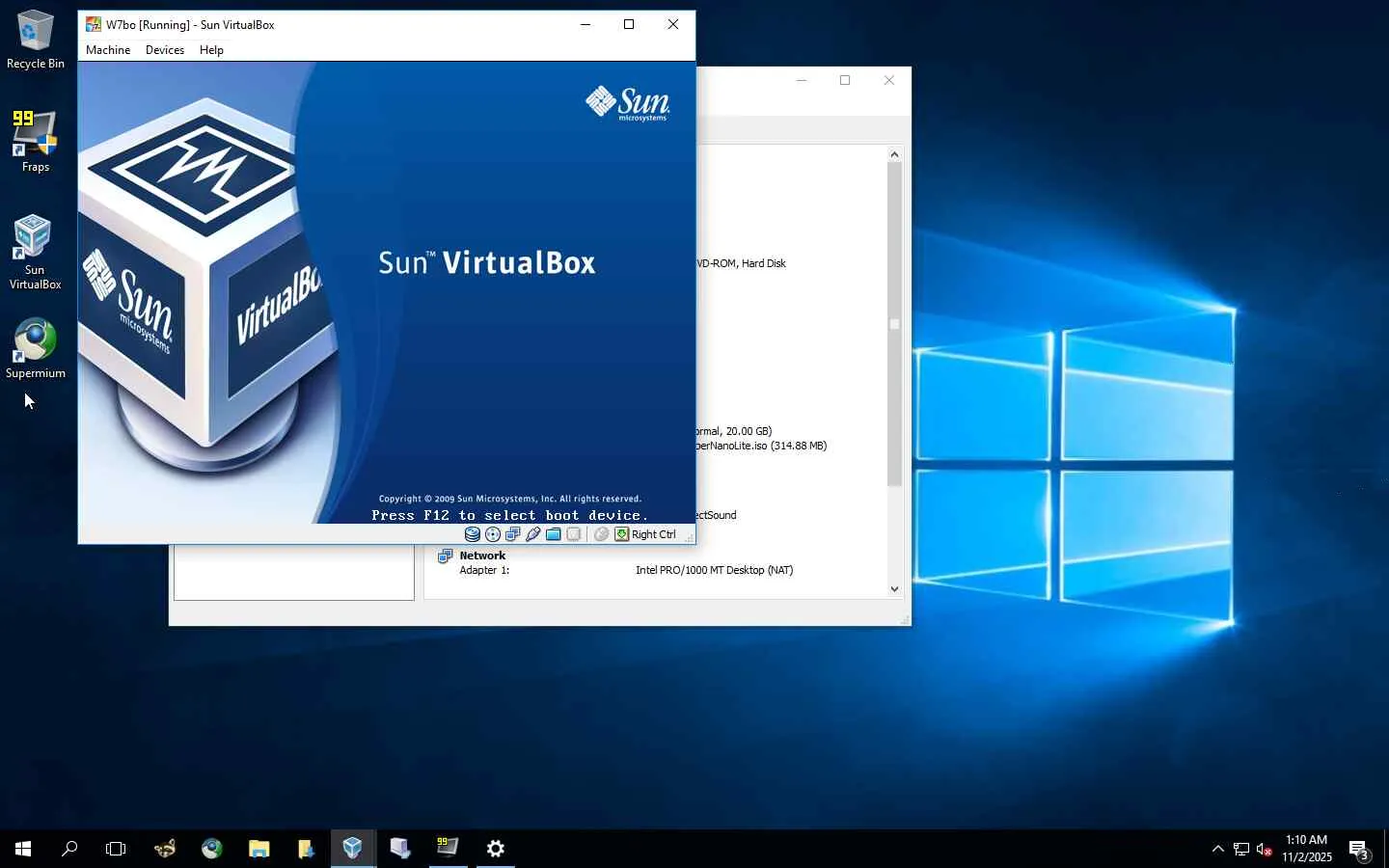Open the Windows Start menu
Image resolution: width=1389 pixels, height=868 pixels.
click(23, 849)
